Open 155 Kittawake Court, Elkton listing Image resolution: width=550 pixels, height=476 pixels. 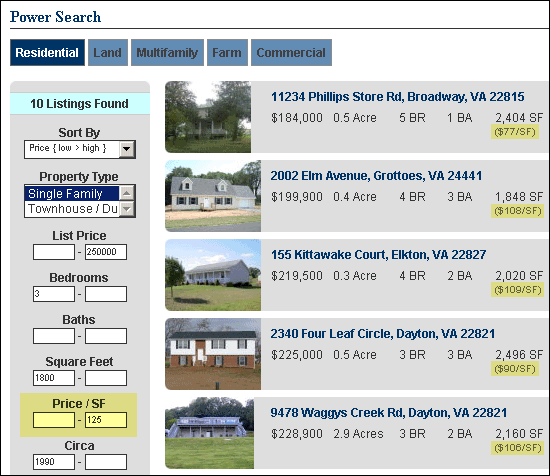click(378, 255)
